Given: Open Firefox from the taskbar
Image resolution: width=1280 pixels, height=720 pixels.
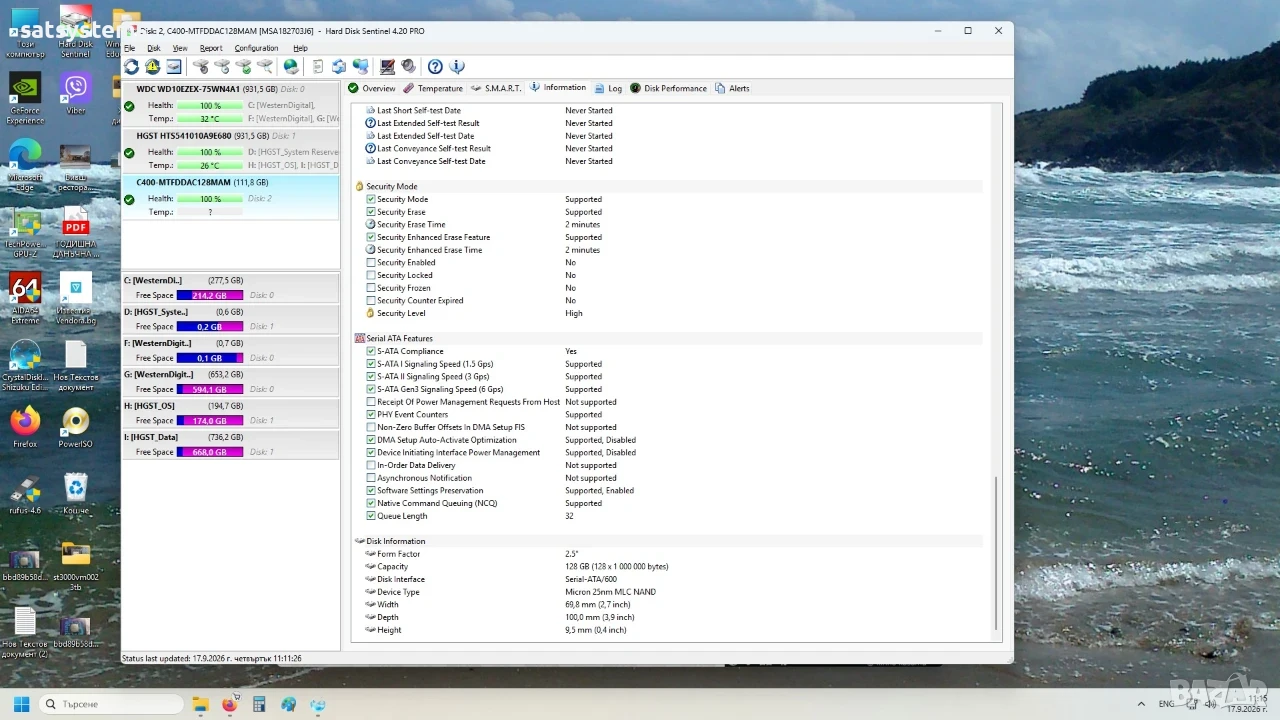Looking at the screenshot, I should 229,704.
